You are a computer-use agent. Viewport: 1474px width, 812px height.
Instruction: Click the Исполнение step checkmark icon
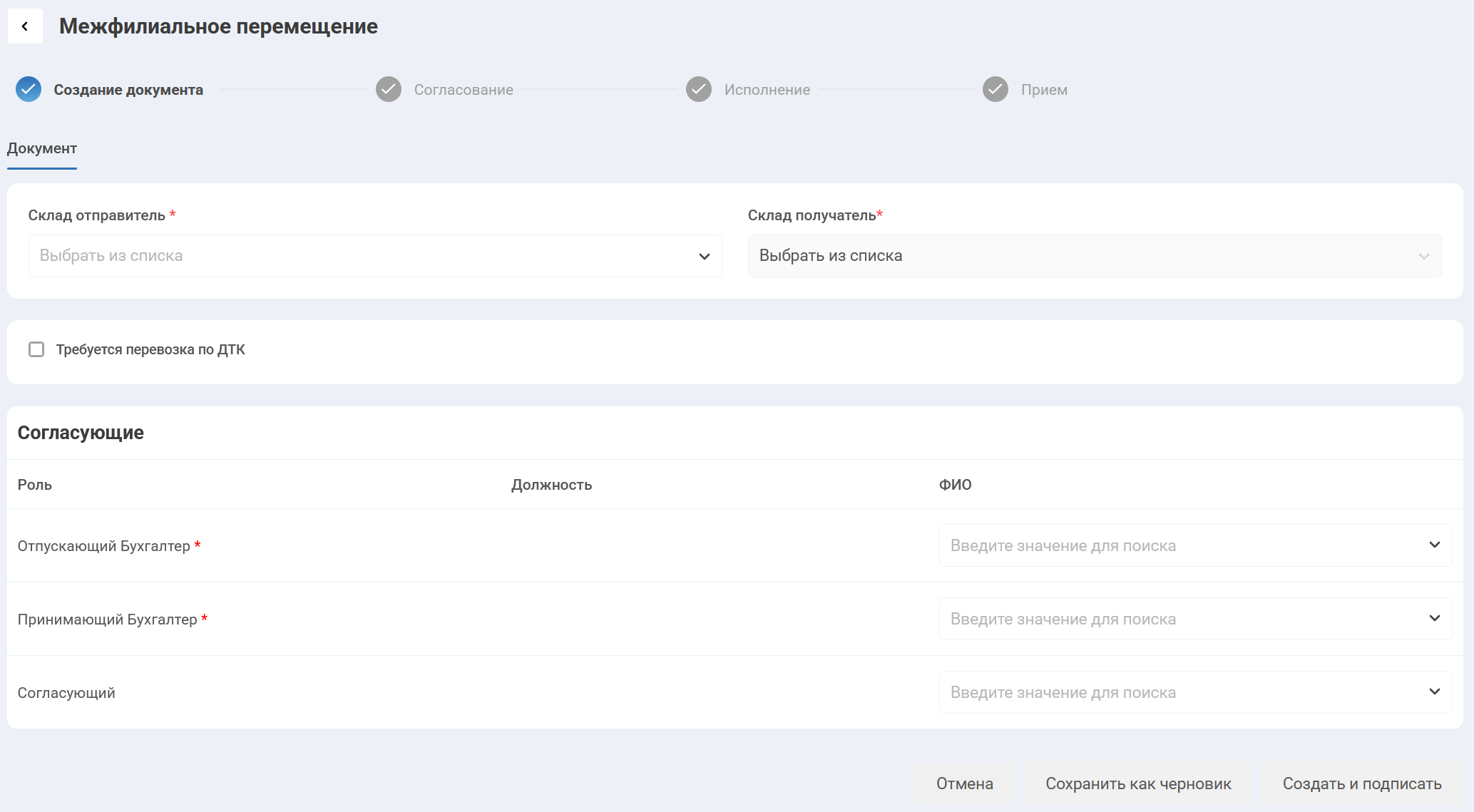coord(699,89)
